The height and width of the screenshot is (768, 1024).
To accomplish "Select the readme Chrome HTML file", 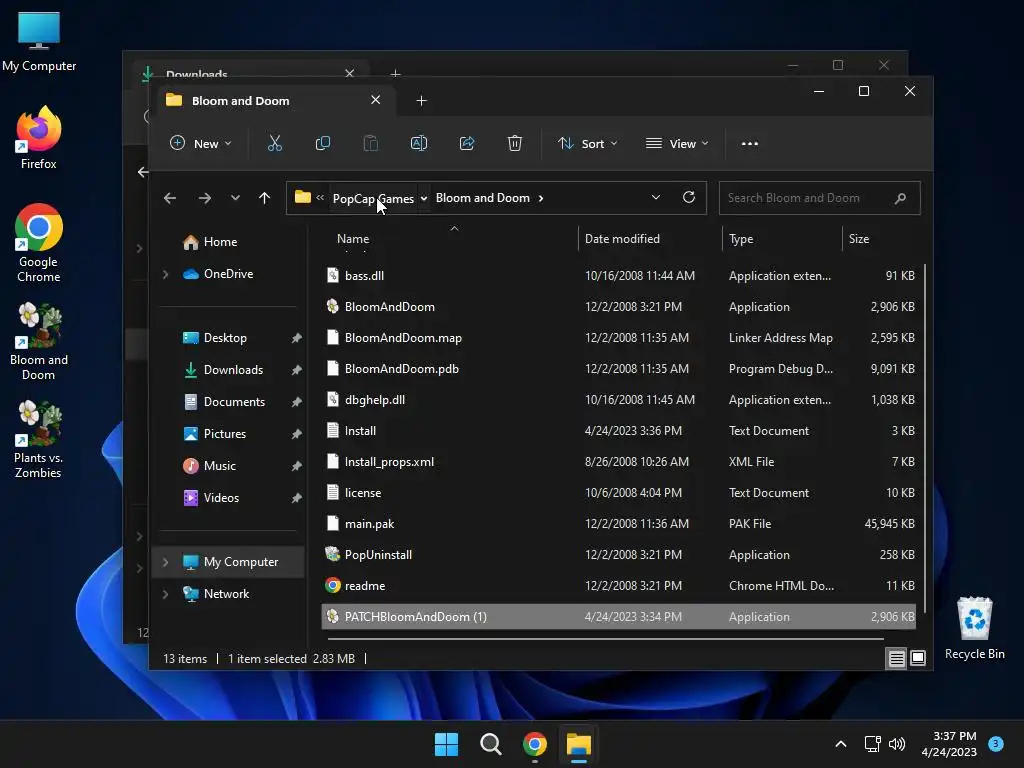I will pyautogui.click(x=618, y=586).
